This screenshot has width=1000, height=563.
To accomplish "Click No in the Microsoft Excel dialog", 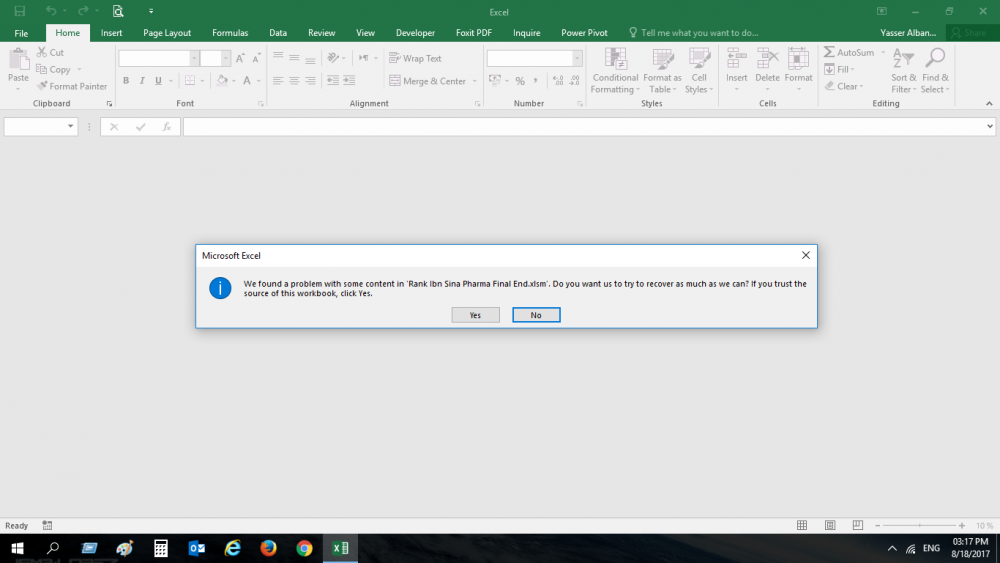I will pos(536,315).
